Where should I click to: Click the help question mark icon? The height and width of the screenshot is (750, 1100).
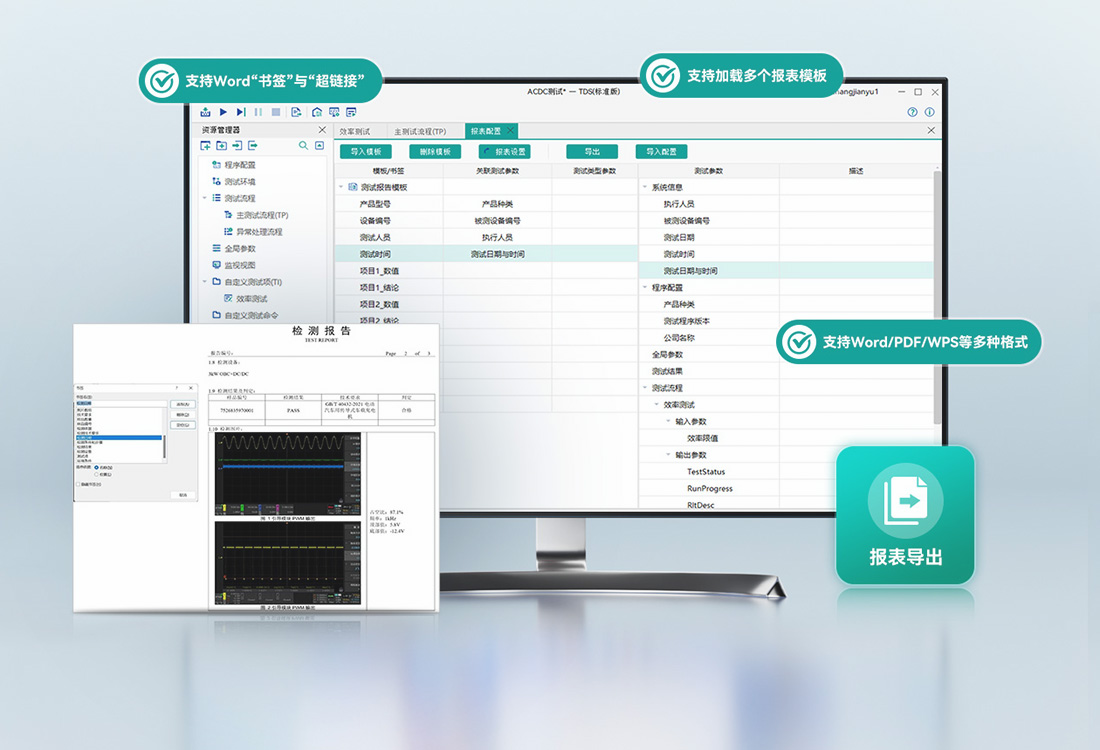(912, 112)
